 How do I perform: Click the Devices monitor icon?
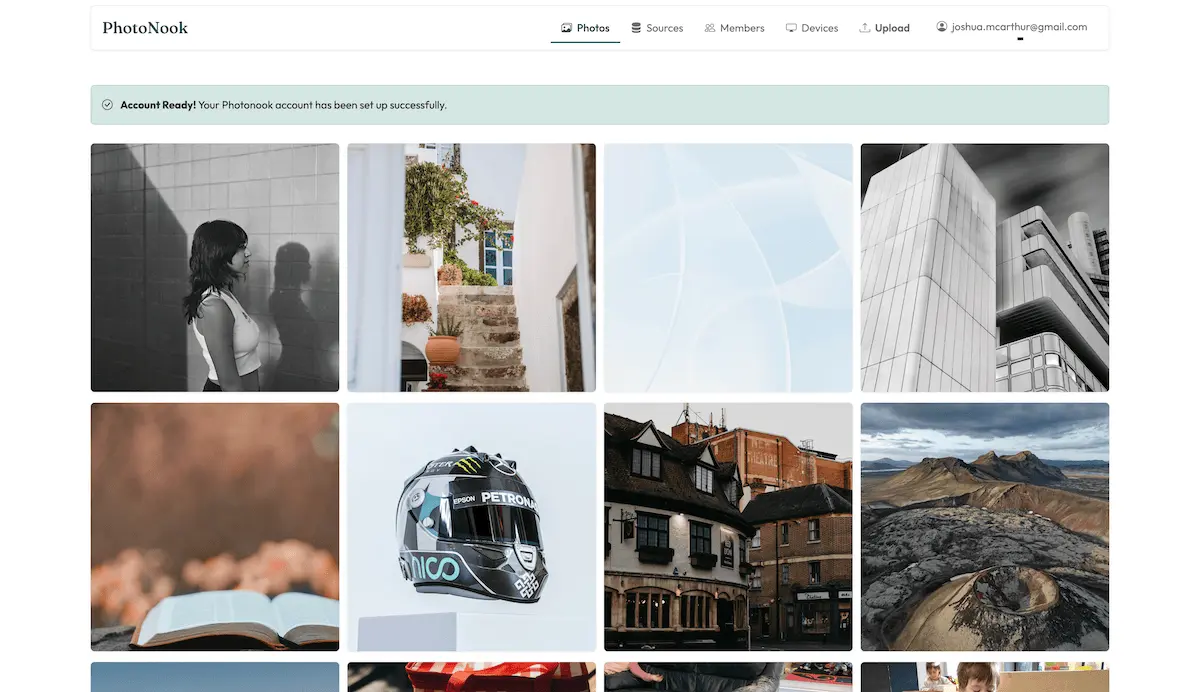[x=791, y=28]
